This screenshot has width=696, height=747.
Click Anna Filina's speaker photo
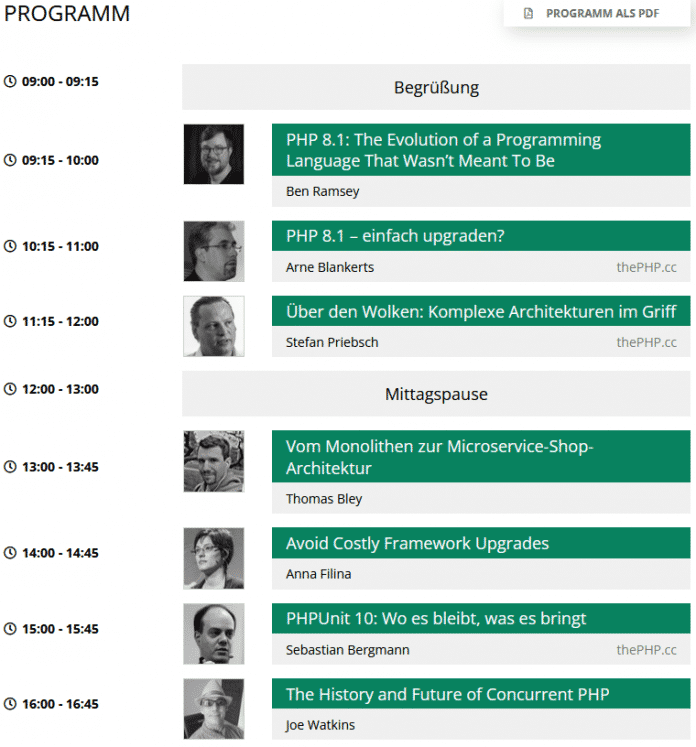coord(214,558)
